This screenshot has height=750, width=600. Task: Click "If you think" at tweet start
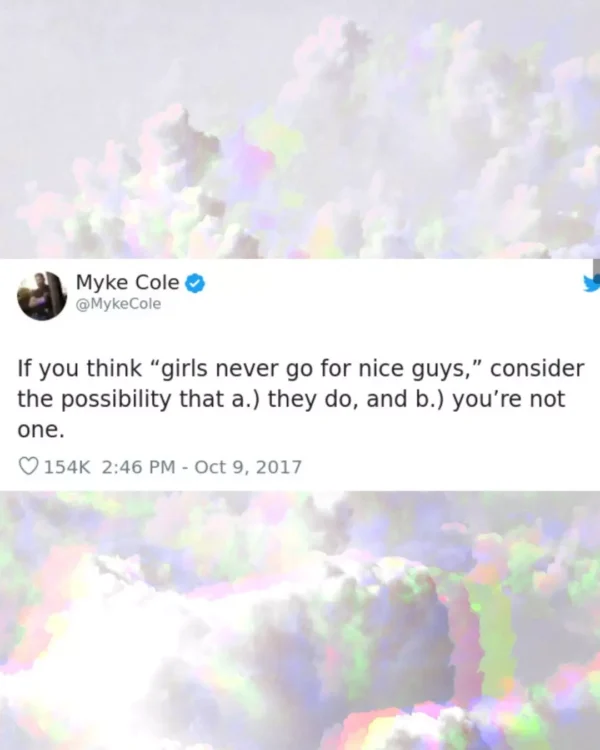(80, 368)
